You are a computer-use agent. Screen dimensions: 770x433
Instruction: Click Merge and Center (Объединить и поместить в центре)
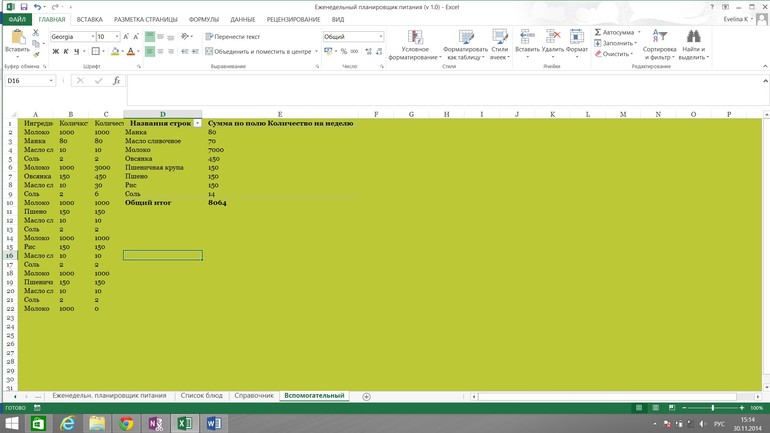pyautogui.click(x=258, y=52)
